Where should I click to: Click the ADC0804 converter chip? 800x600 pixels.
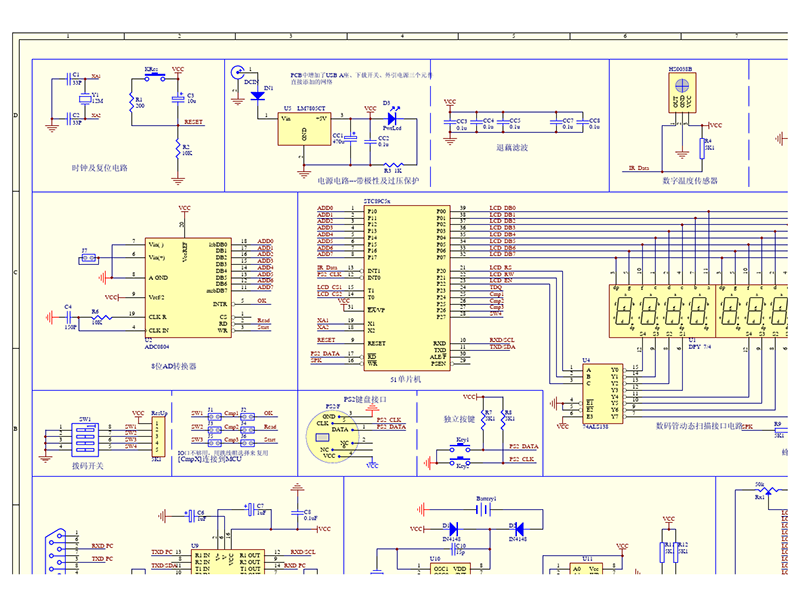pyautogui.click(x=188, y=288)
